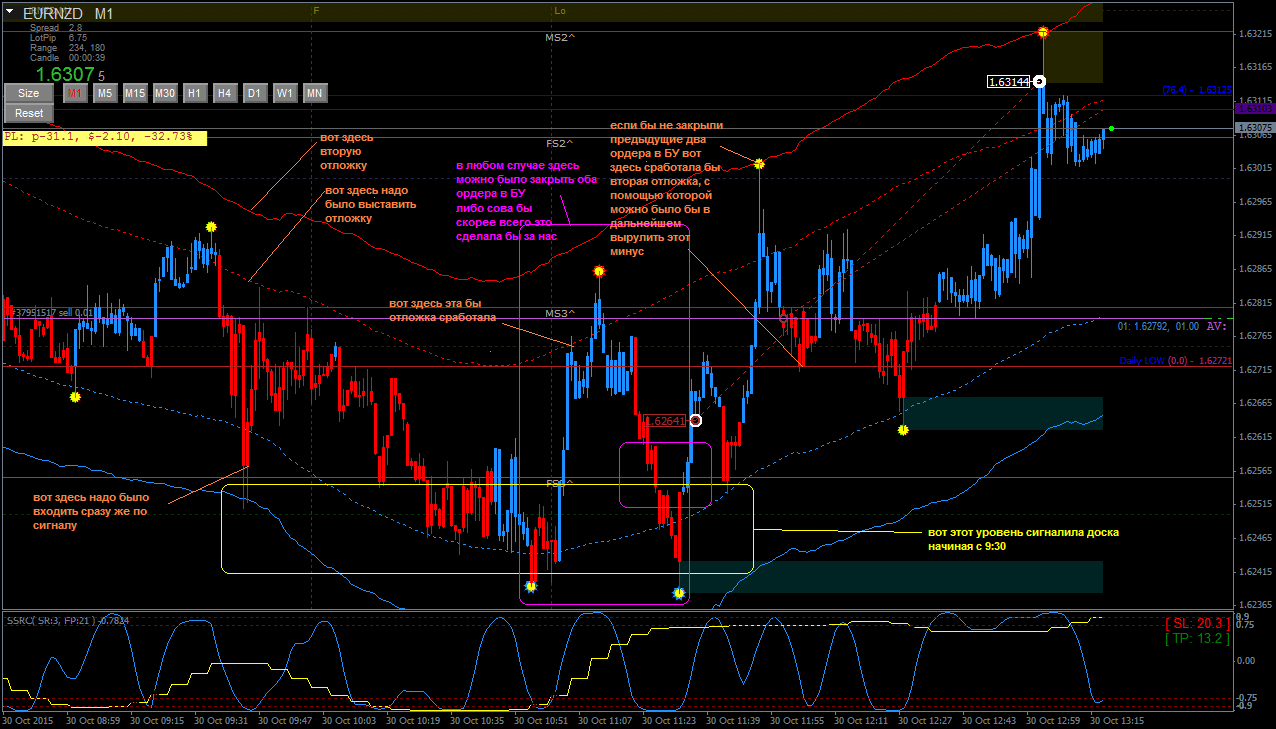Select the yellow star on the 11:39 spike top
This screenshot has height=729, width=1276.
[759, 163]
